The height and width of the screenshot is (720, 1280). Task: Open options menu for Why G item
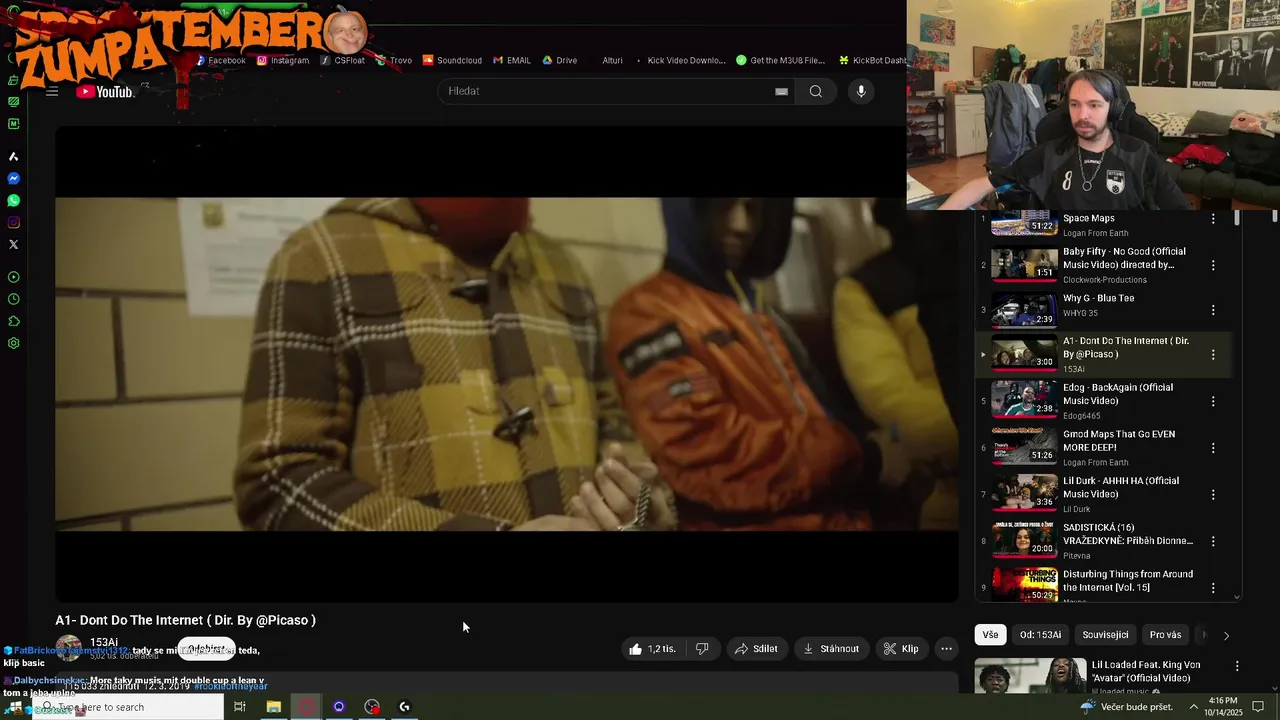[x=1213, y=310]
